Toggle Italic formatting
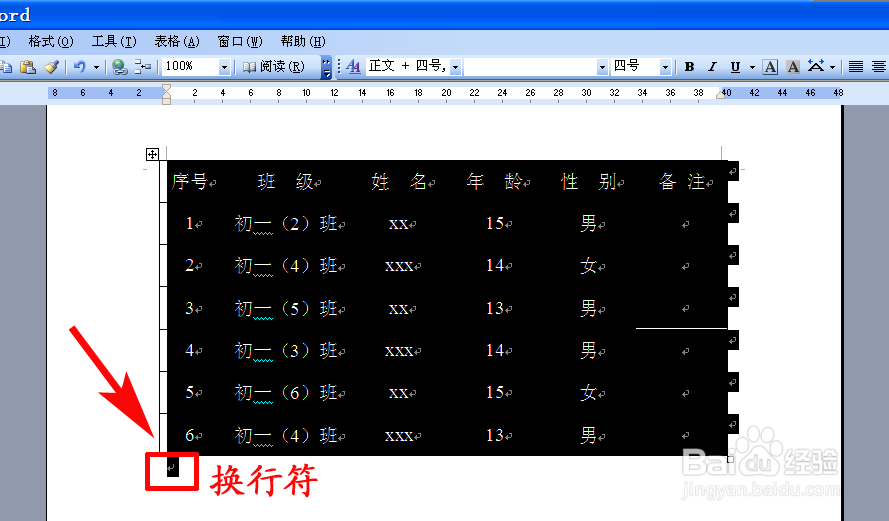The width and height of the screenshot is (889, 521). (712, 67)
